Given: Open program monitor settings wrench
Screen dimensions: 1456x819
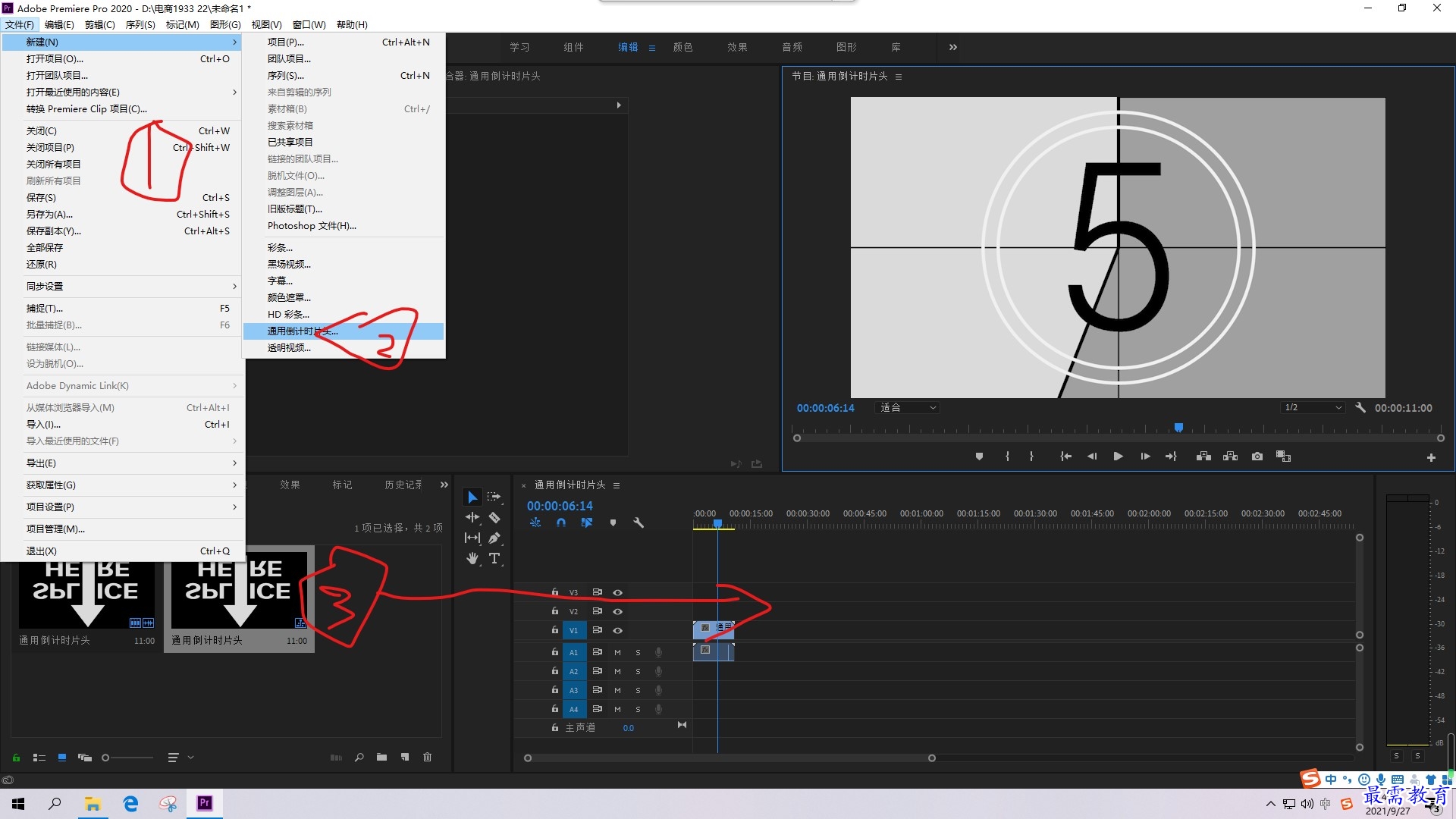Looking at the screenshot, I should pos(1360,407).
